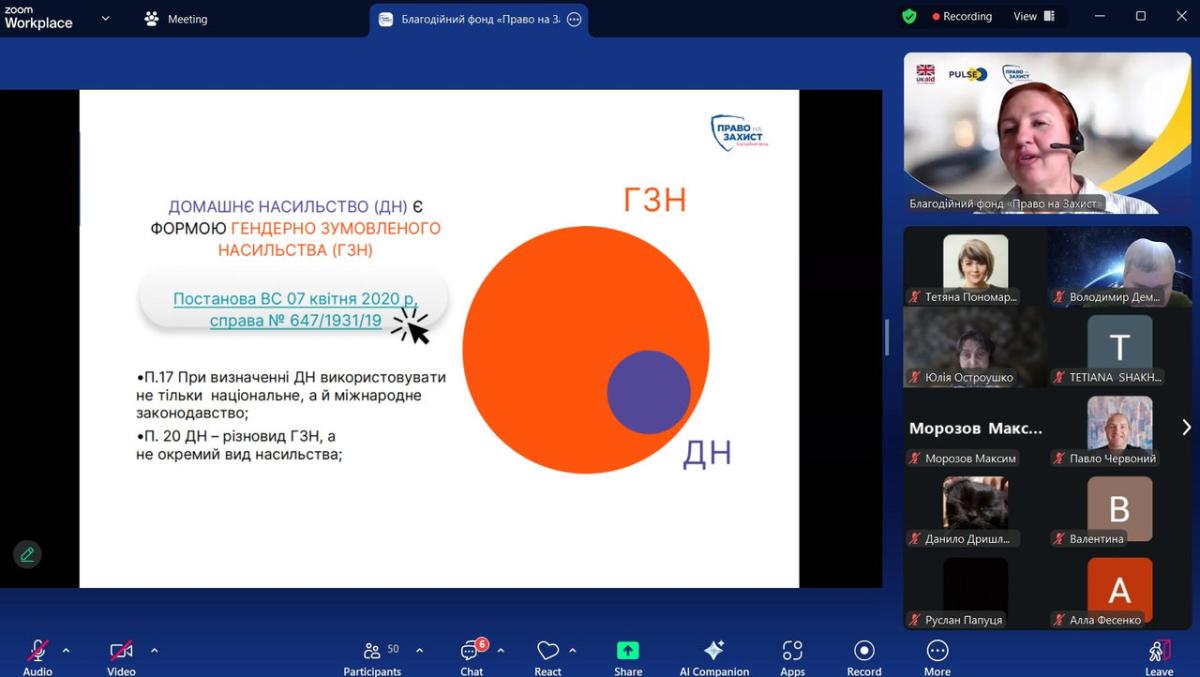Click muted mic icon beside Морозов Максим label

pyautogui.click(x=914, y=459)
